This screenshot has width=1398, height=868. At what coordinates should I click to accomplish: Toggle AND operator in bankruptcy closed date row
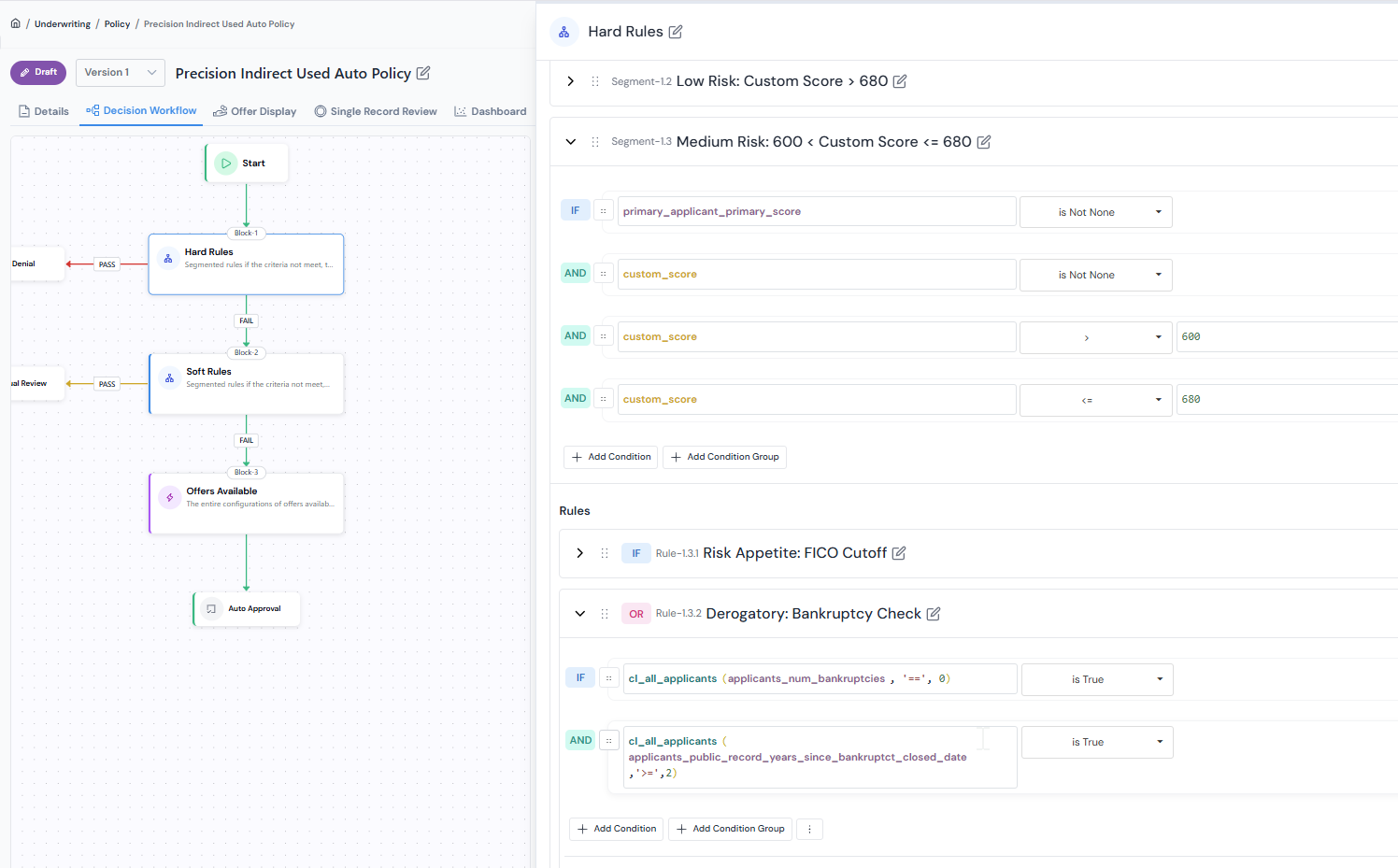[581, 740]
